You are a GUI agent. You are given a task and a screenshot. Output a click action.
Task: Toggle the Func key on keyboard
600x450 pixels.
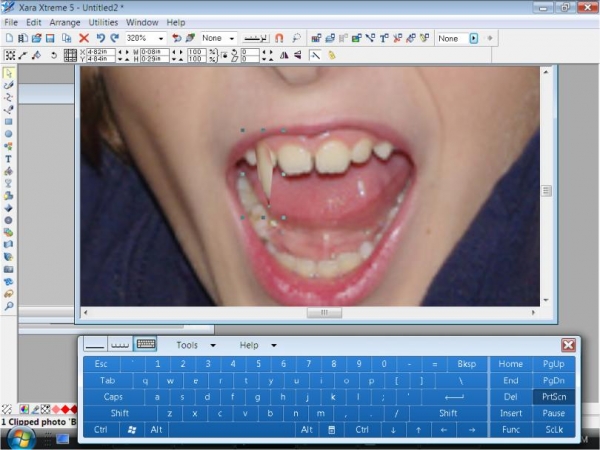click(510, 430)
